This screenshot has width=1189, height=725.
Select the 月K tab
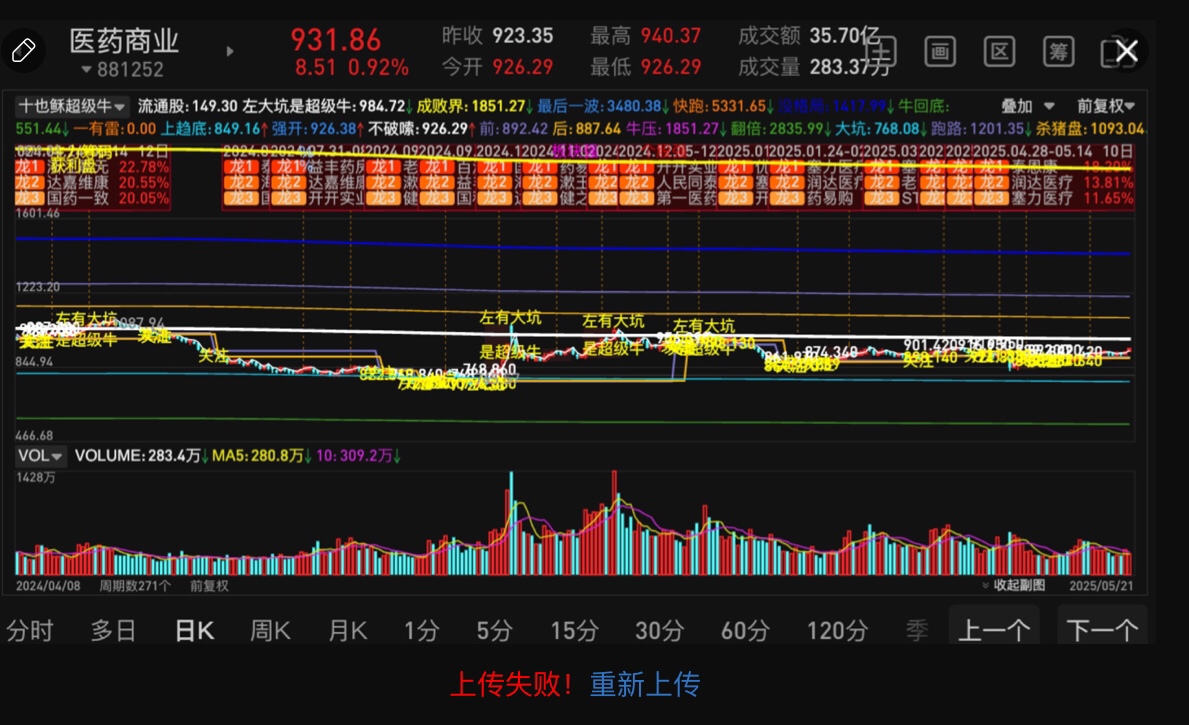click(347, 630)
